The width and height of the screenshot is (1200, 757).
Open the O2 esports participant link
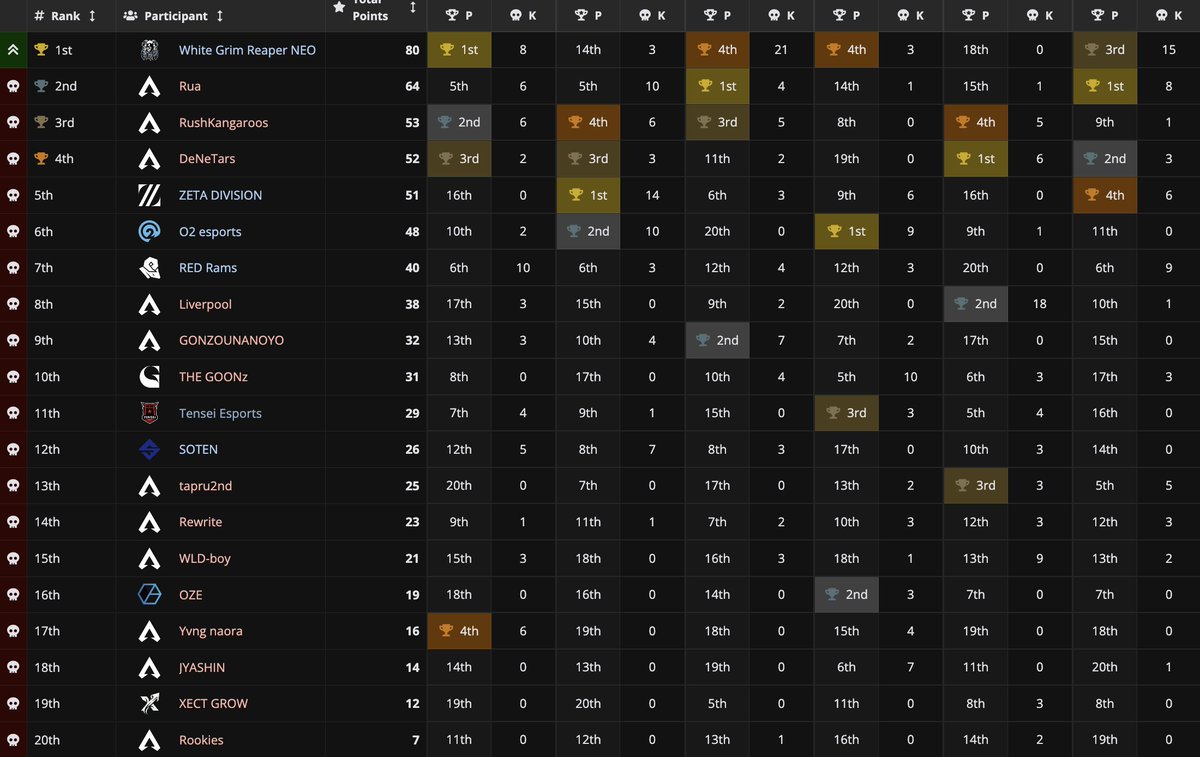click(210, 231)
